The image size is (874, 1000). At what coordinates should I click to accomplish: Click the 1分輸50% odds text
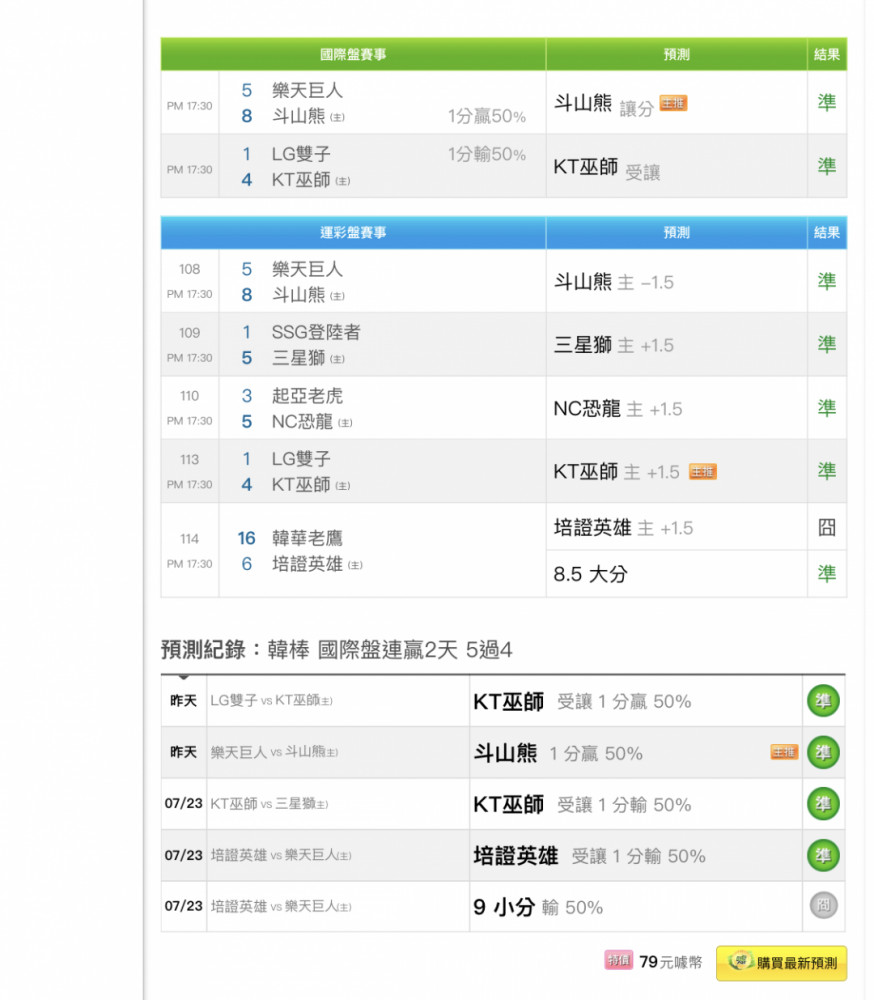click(x=487, y=154)
